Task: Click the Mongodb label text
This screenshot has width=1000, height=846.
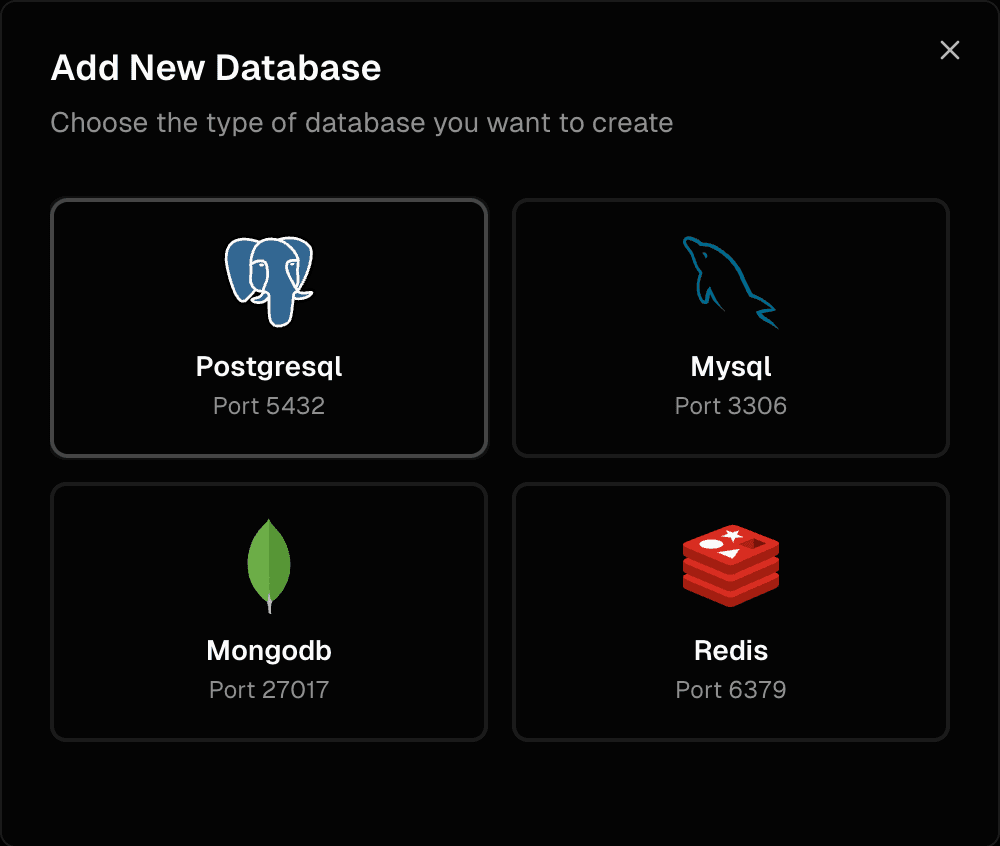Action: 268,650
